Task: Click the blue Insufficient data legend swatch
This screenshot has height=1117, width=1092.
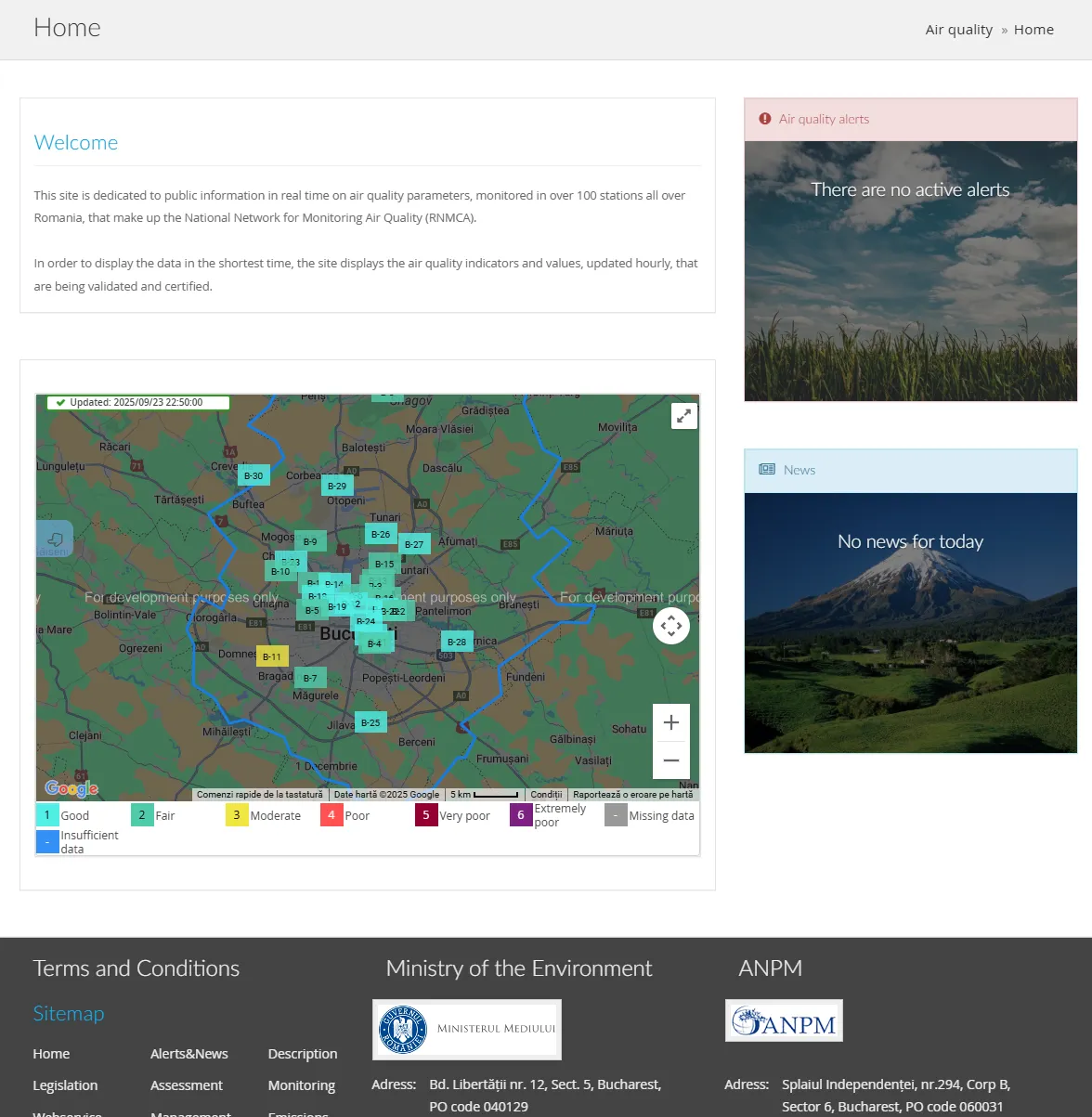Action: click(47, 841)
